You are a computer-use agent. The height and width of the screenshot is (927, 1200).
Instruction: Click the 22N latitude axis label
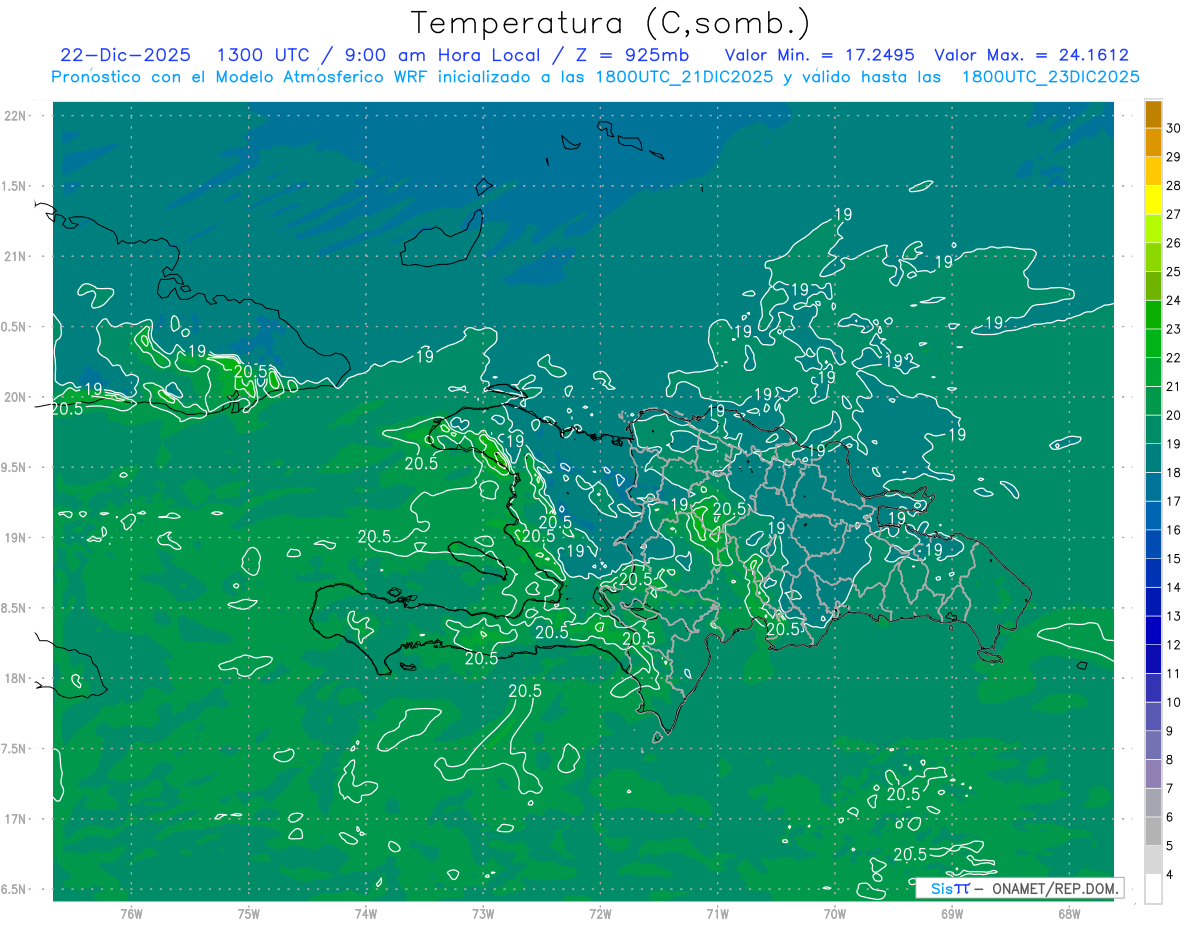click(15, 116)
